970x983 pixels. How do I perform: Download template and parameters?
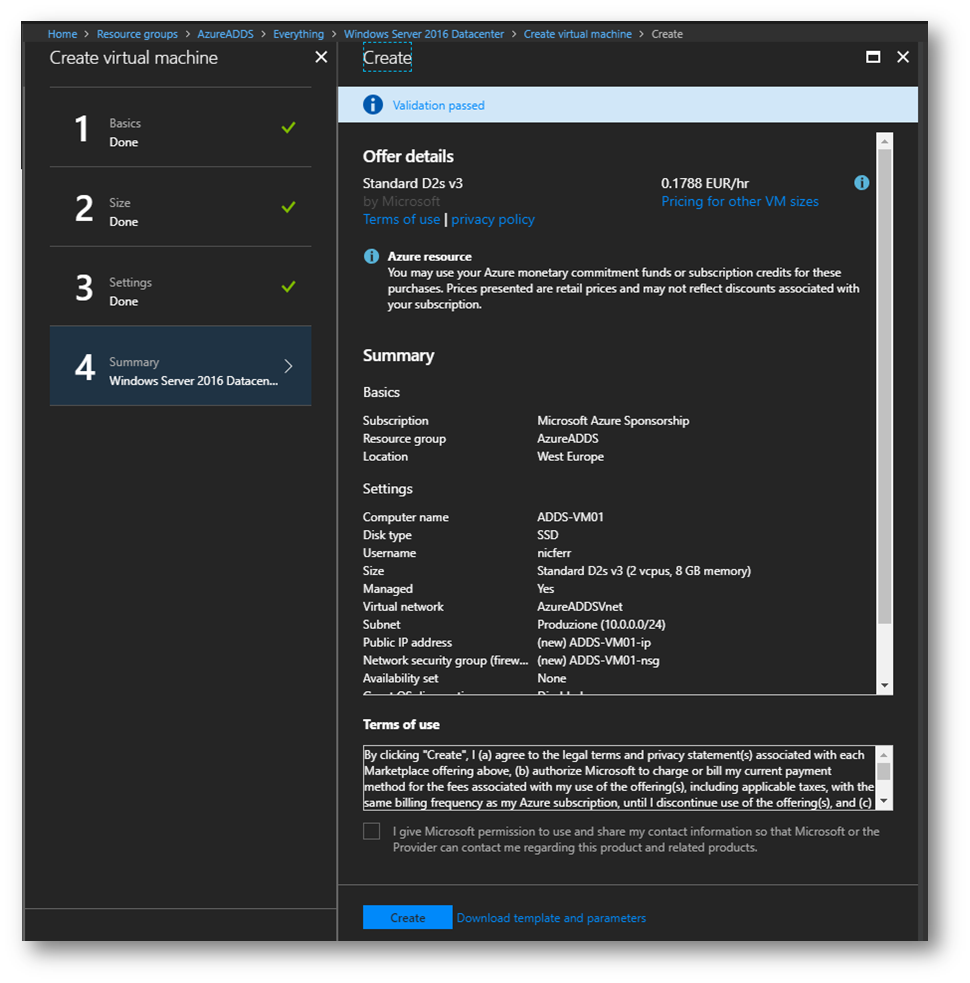coord(551,918)
